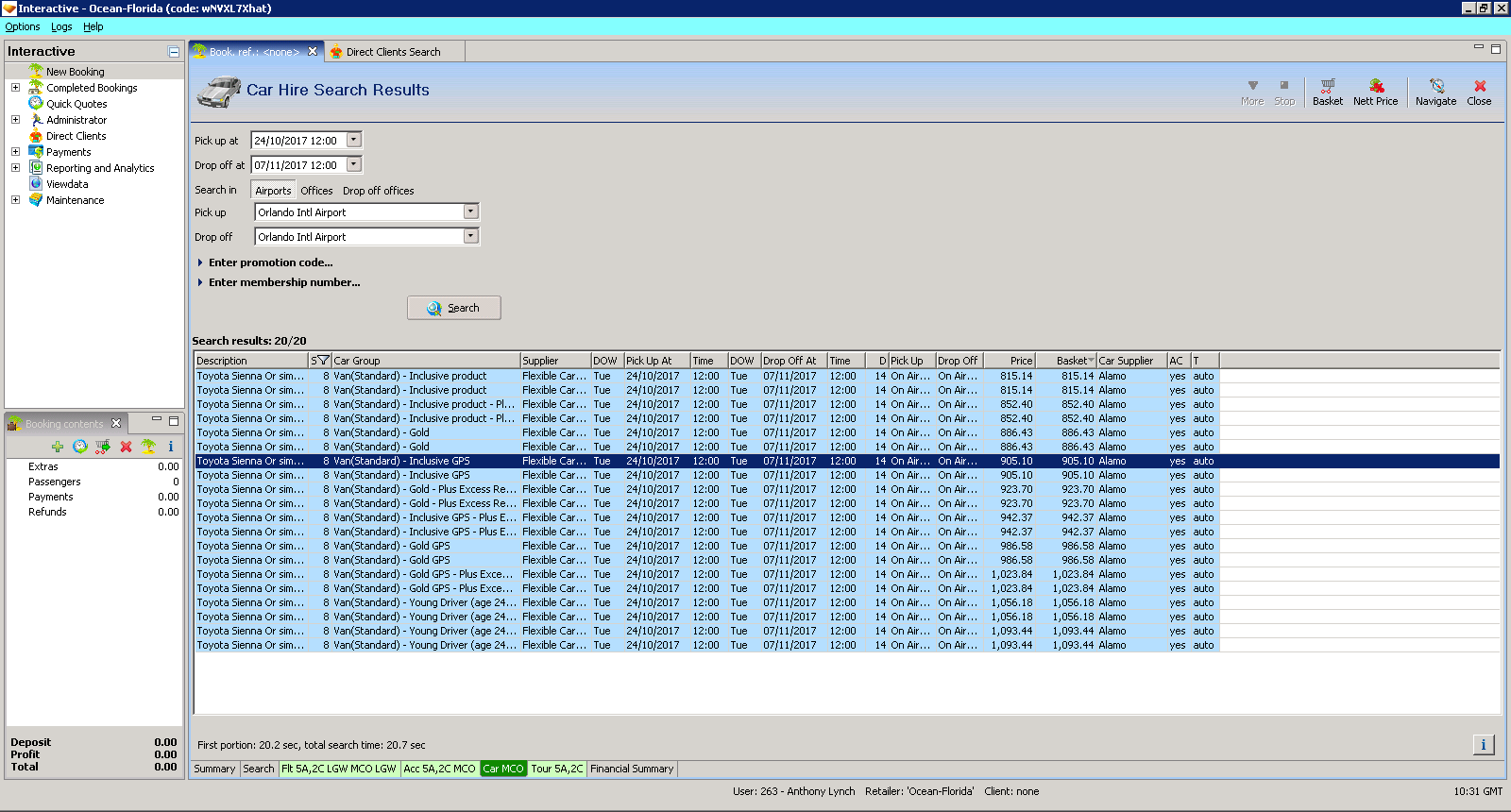Click the Completed Bookings tree icon
Viewport: 1511px width, 812px height.
[x=36, y=87]
